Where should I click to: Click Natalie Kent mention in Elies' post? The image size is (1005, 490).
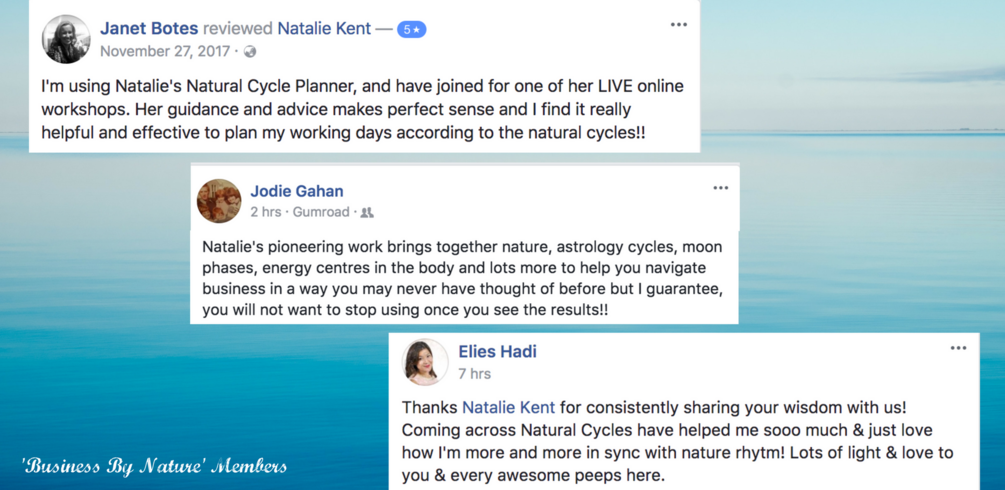pyautogui.click(x=508, y=407)
